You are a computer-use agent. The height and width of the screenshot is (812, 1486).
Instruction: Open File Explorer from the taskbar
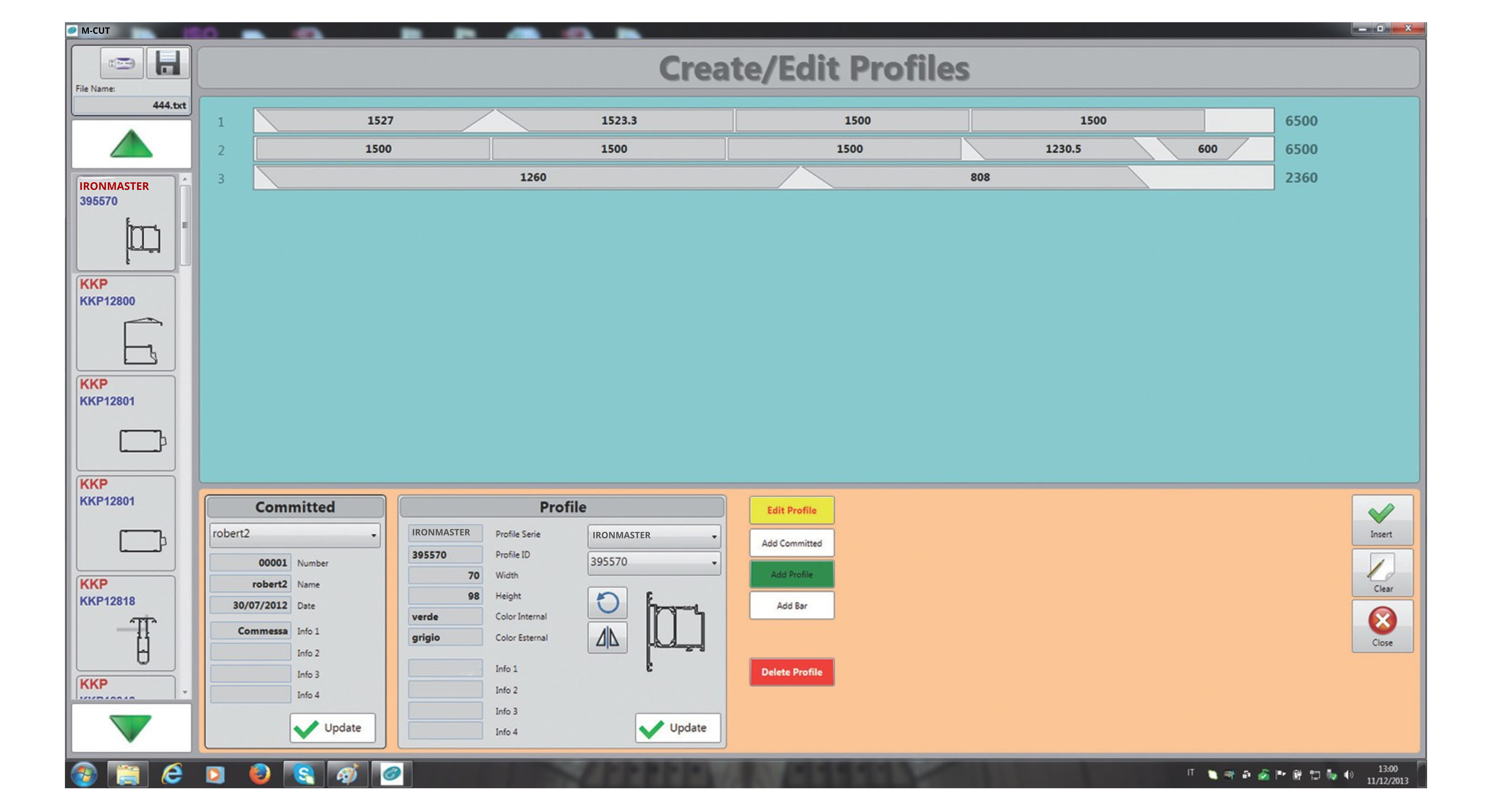click(x=127, y=774)
